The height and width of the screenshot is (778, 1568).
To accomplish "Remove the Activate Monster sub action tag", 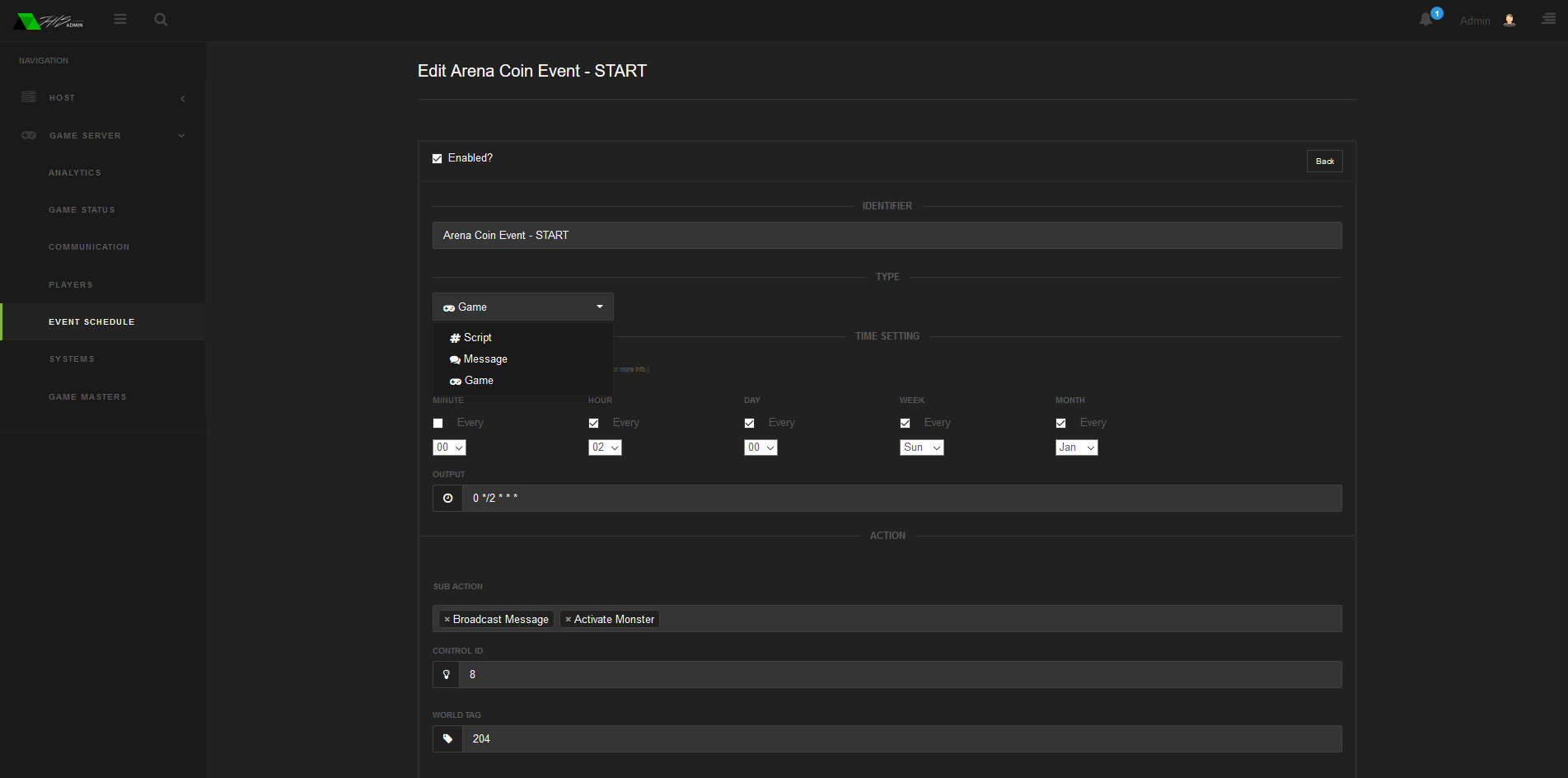I will pos(568,619).
